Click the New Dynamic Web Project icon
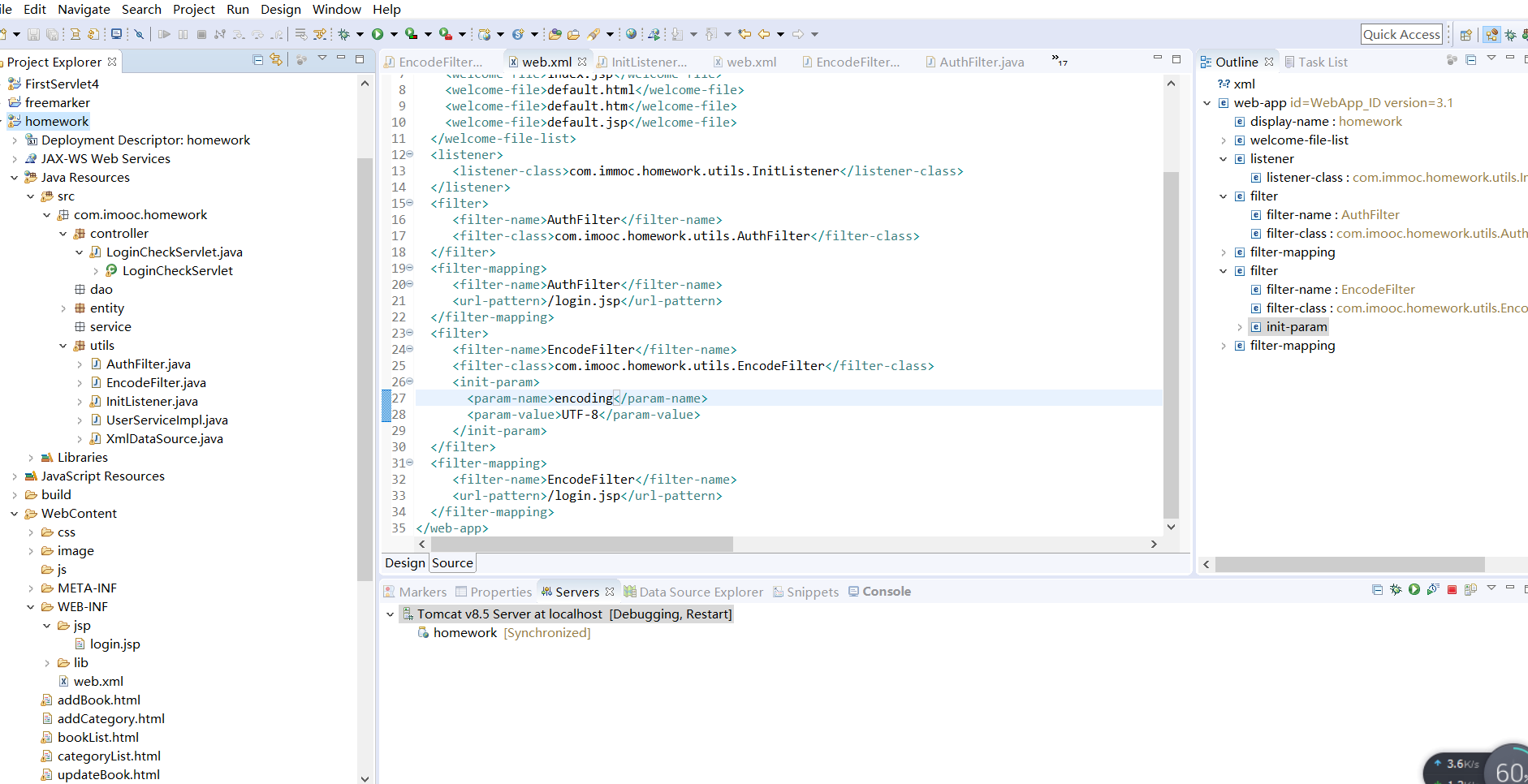 (x=485, y=34)
